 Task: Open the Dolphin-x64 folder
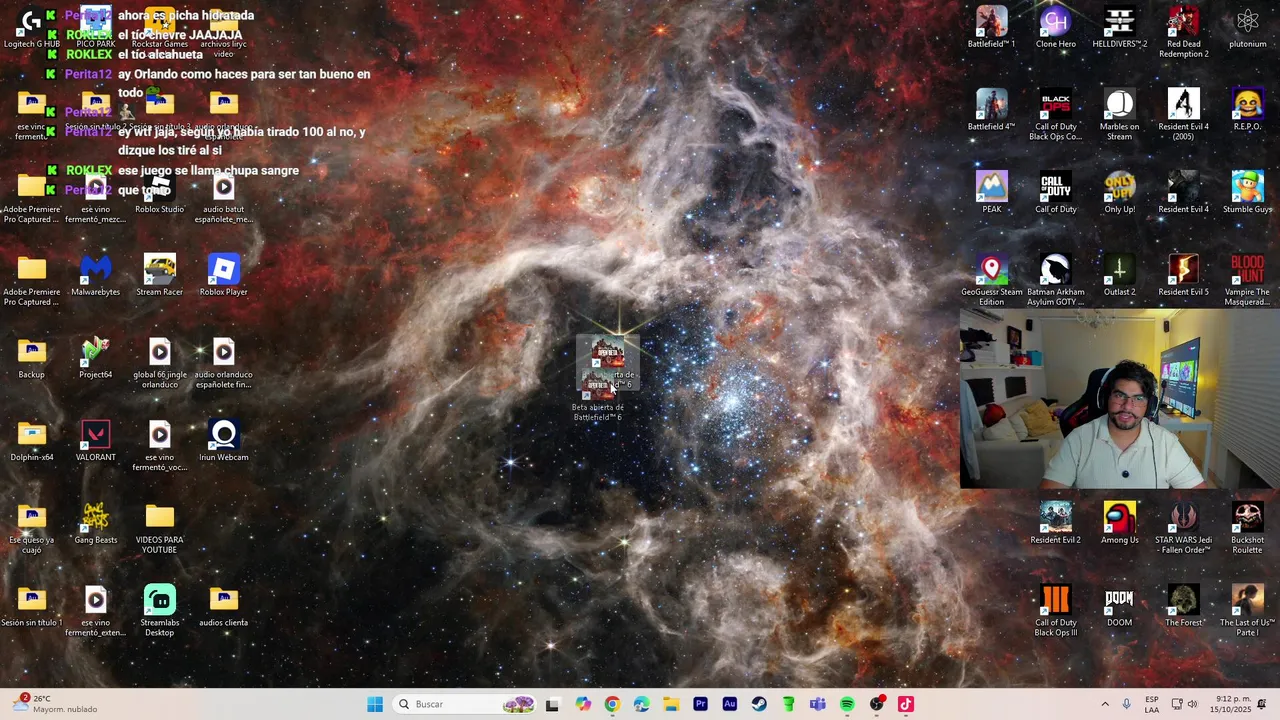click(x=31, y=441)
